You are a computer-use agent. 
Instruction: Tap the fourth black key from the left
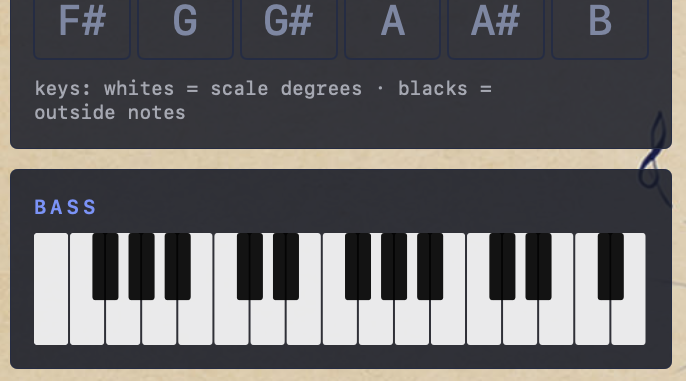pyautogui.click(x=250, y=266)
